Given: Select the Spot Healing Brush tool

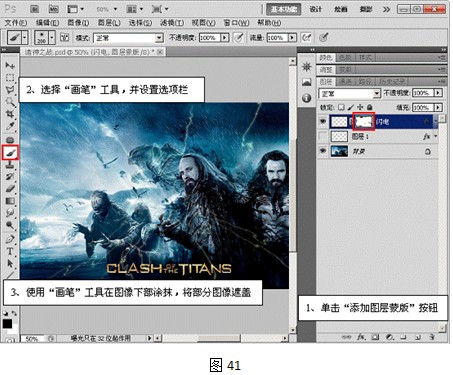Looking at the screenshot, I should [10, 140].
